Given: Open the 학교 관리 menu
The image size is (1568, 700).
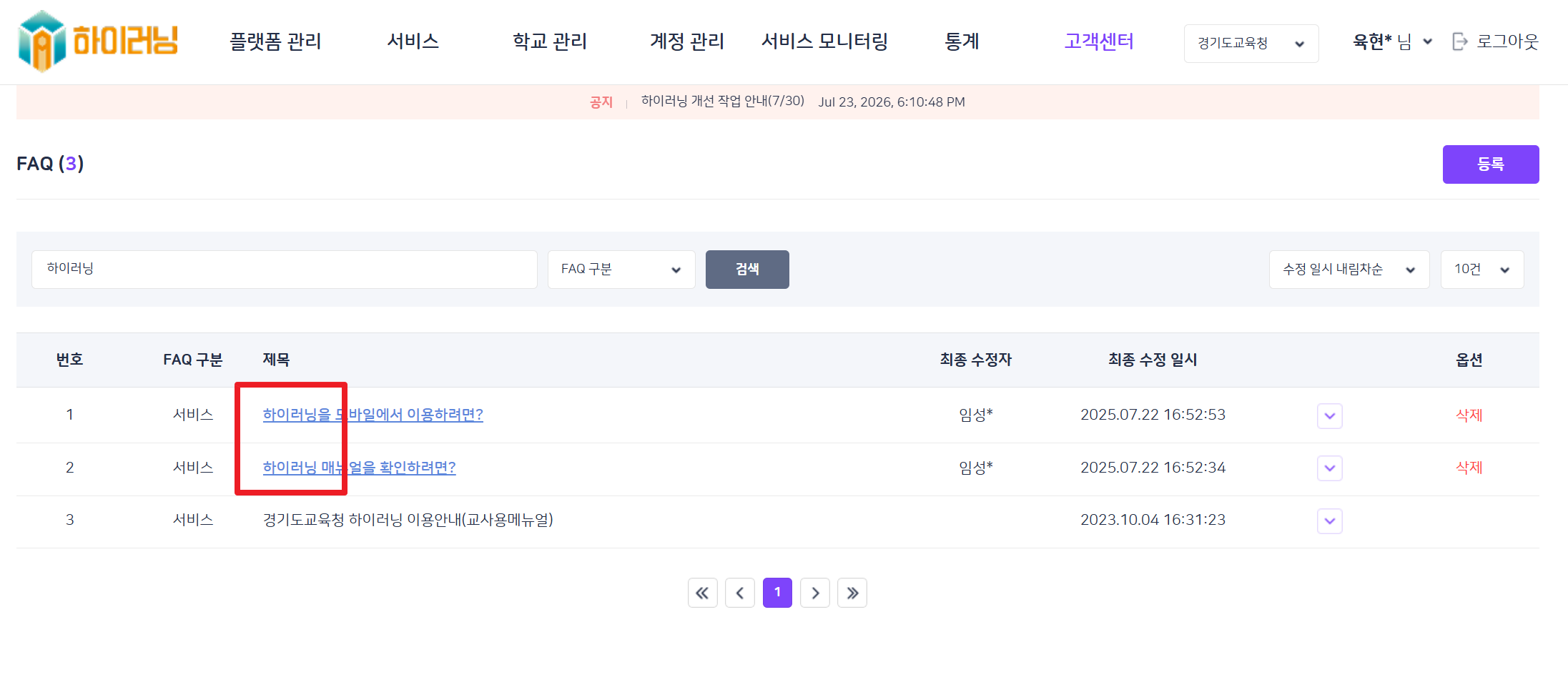Looking at the screenshot, I should pyautogui.click(x=550, y=41).
